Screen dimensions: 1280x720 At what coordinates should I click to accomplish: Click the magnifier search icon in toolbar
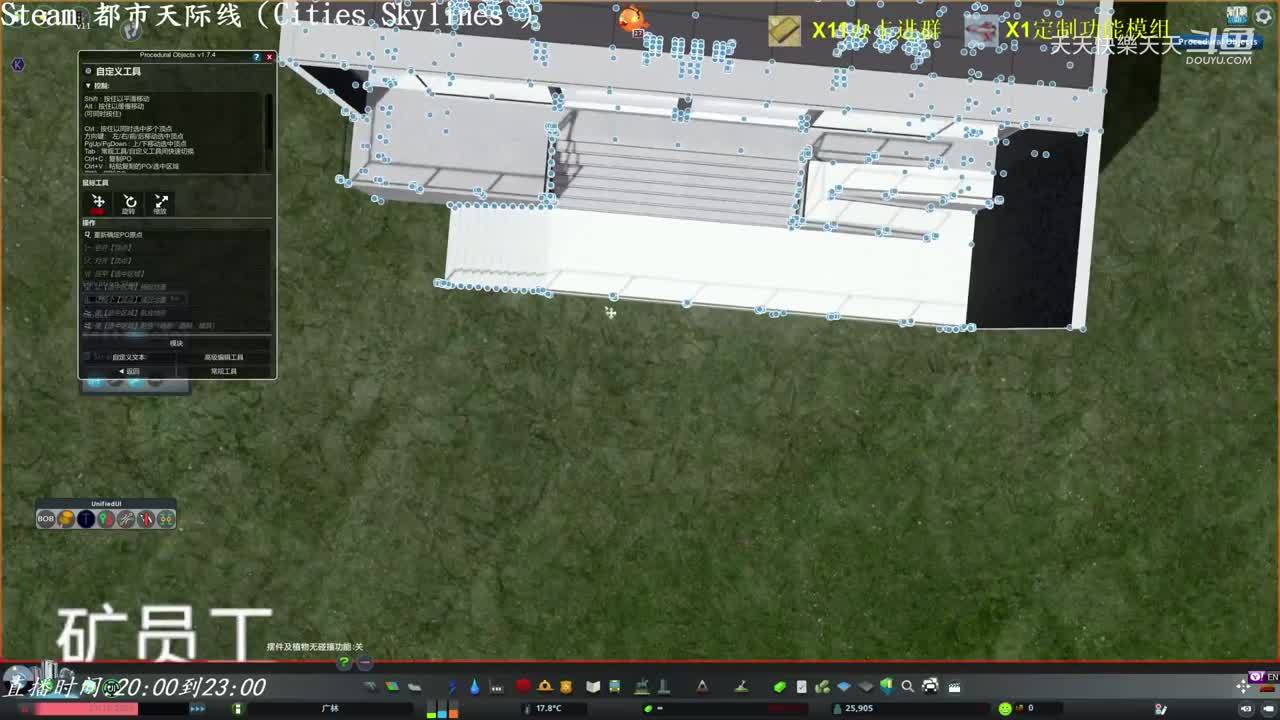pyautogui.click(x=907, y=686)
